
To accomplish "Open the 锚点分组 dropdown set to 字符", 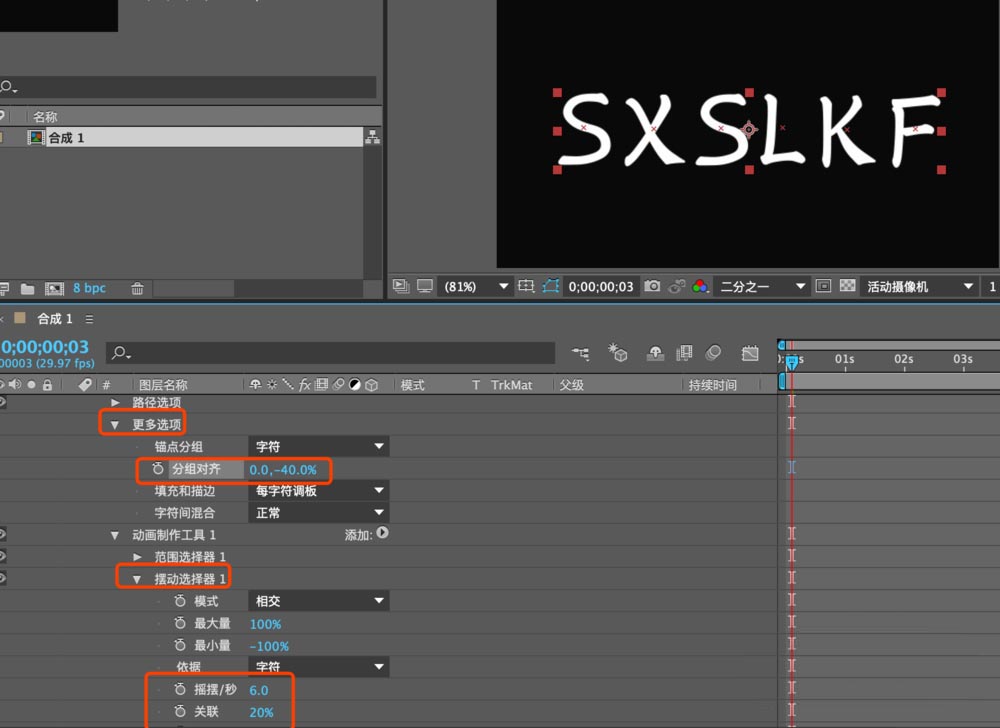I will 319,446.
